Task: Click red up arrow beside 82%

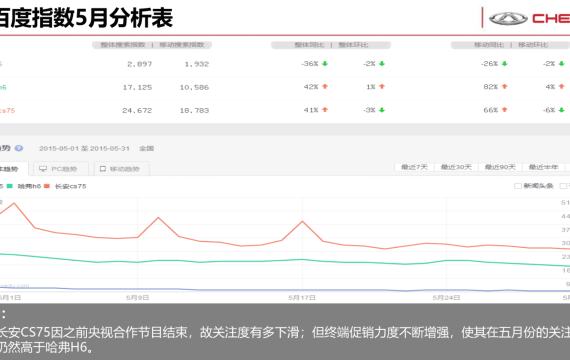Action: [x=505, y=87]
